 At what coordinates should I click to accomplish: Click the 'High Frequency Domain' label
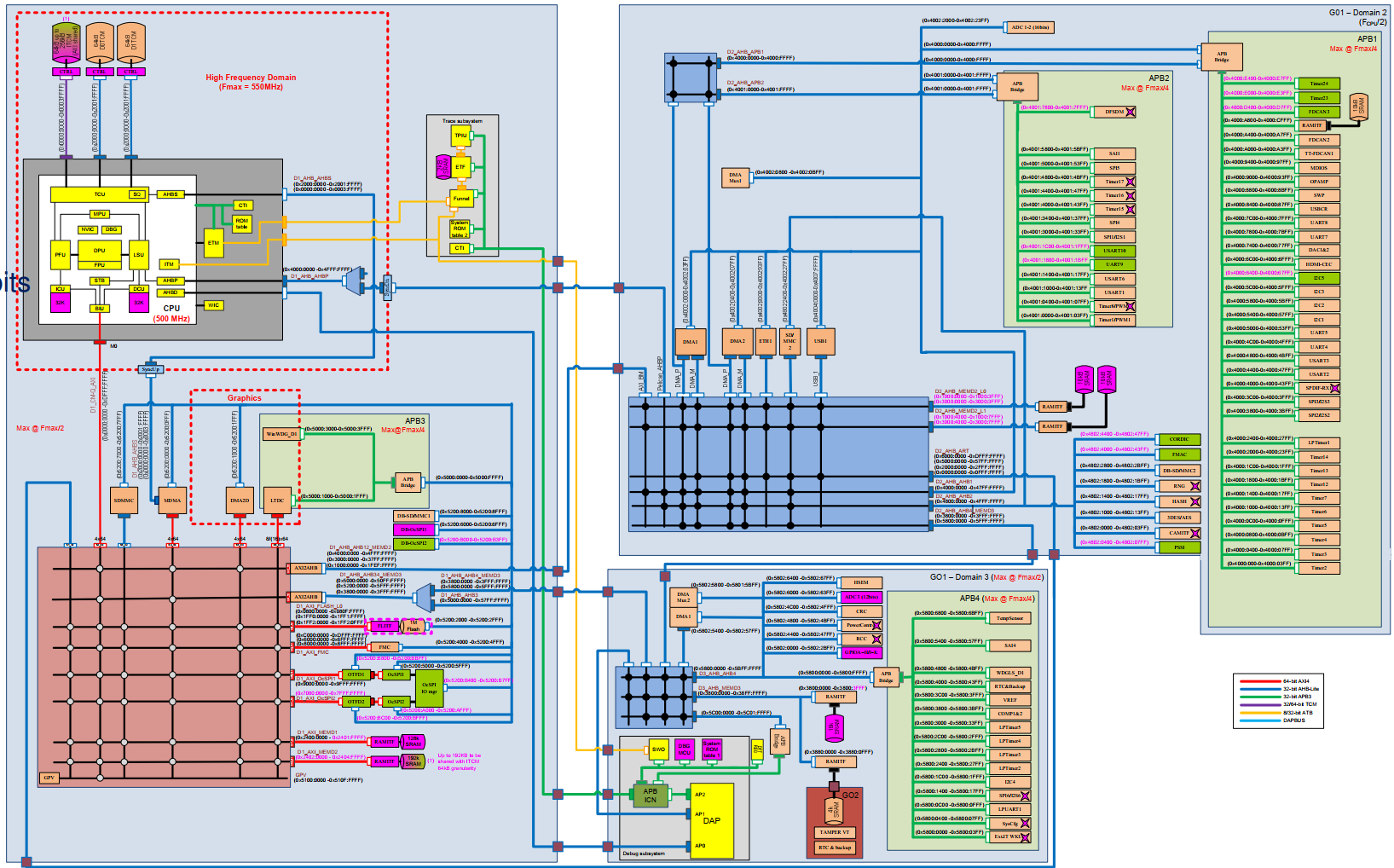coord(251,77)
